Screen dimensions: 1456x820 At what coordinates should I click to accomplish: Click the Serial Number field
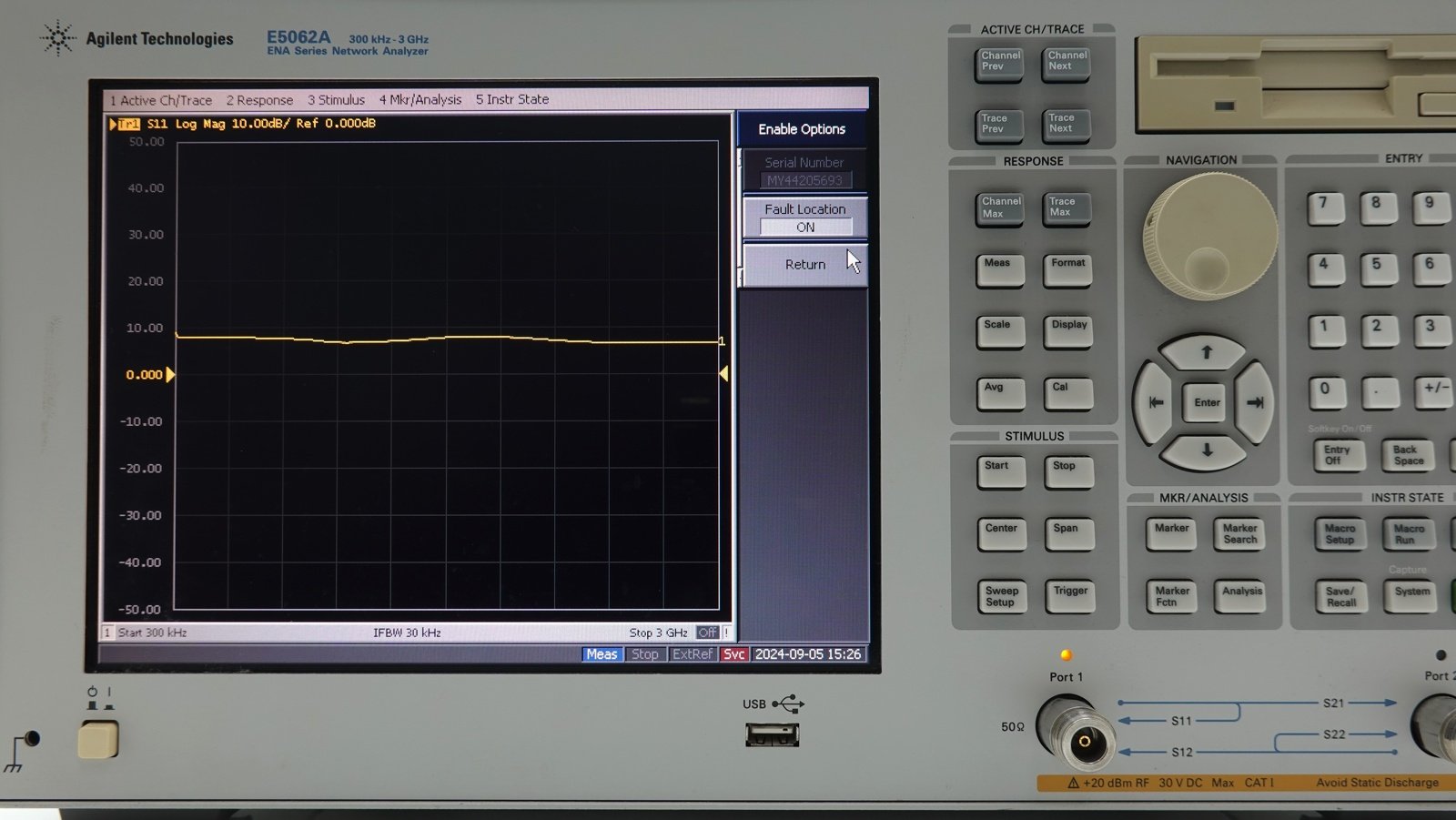point(805,171)
